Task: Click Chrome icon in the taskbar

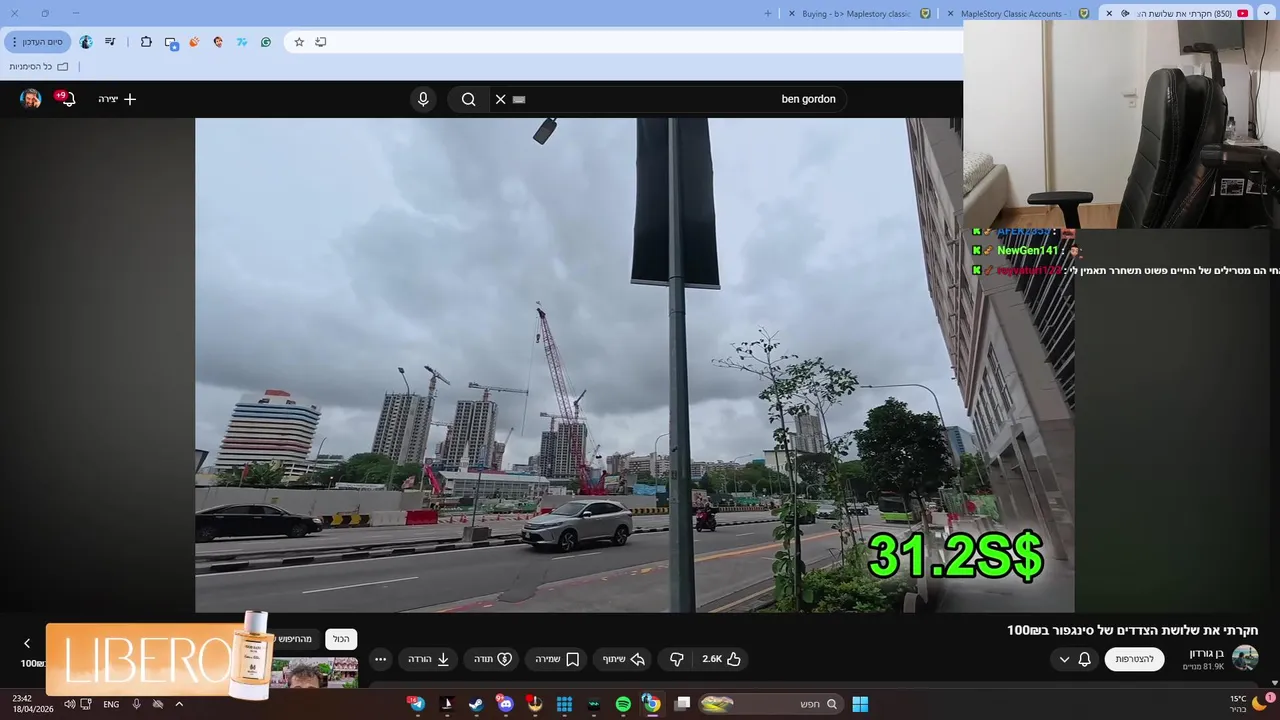Action: click(x=652, y=704)
